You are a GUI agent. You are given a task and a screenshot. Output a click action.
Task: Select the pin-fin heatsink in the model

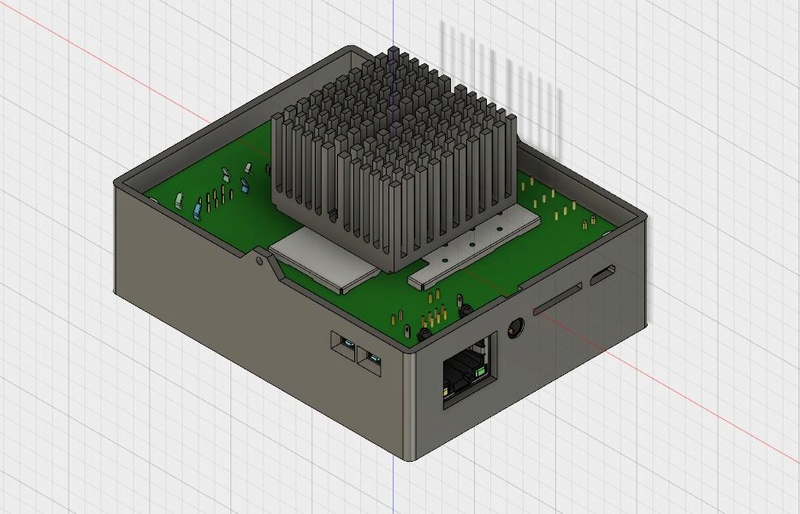coord(393,158)
